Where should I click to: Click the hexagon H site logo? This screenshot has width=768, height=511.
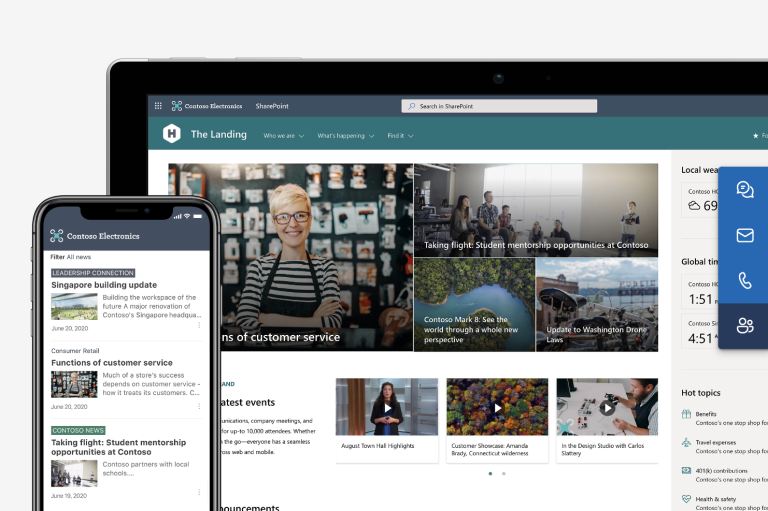point(172,133)
